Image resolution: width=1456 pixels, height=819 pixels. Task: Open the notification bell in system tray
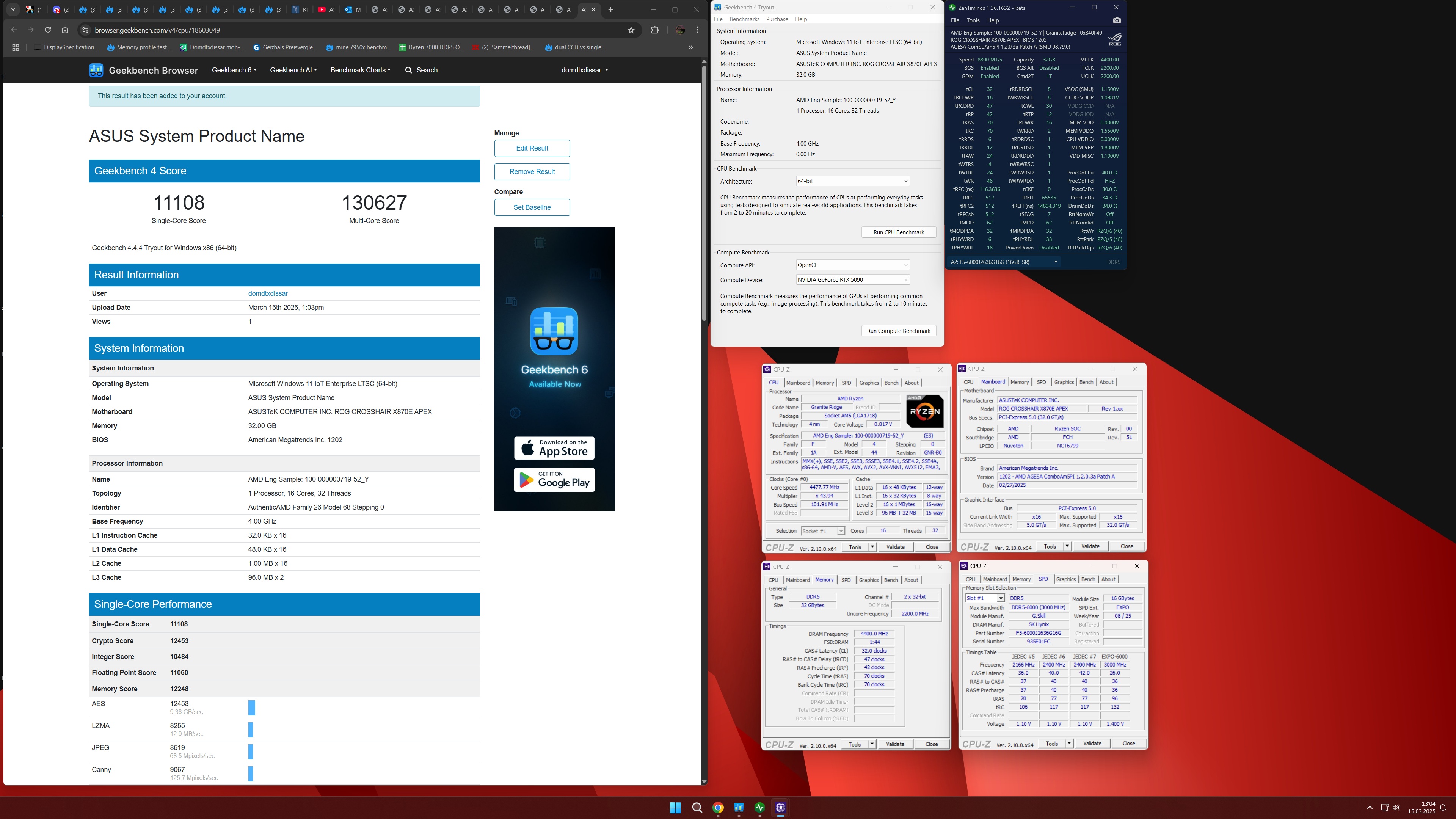point(1443,808)
